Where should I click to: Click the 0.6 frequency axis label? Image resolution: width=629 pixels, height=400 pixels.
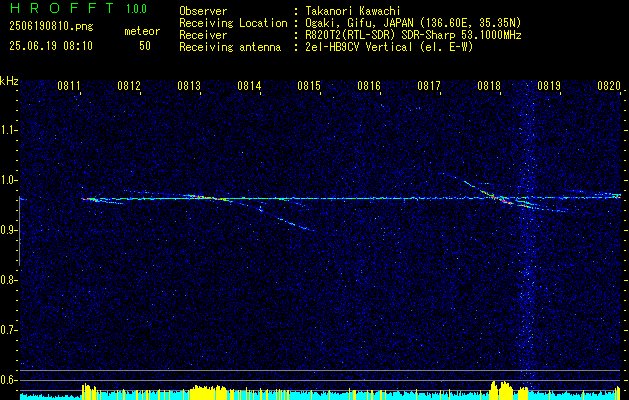[8, 380]
